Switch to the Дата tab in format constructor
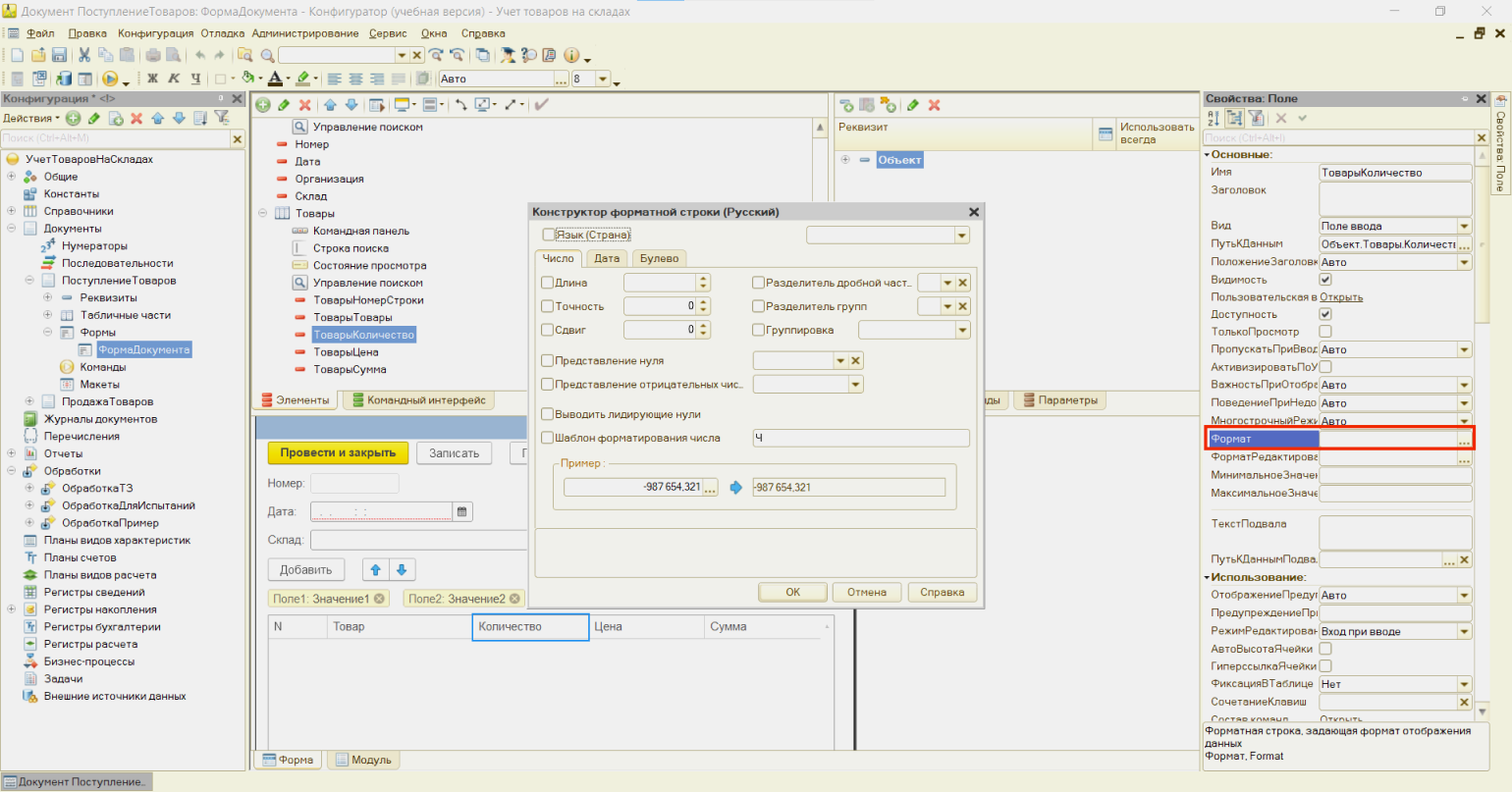Screen dimensions: 1512x792 click(x=607, y=258)
